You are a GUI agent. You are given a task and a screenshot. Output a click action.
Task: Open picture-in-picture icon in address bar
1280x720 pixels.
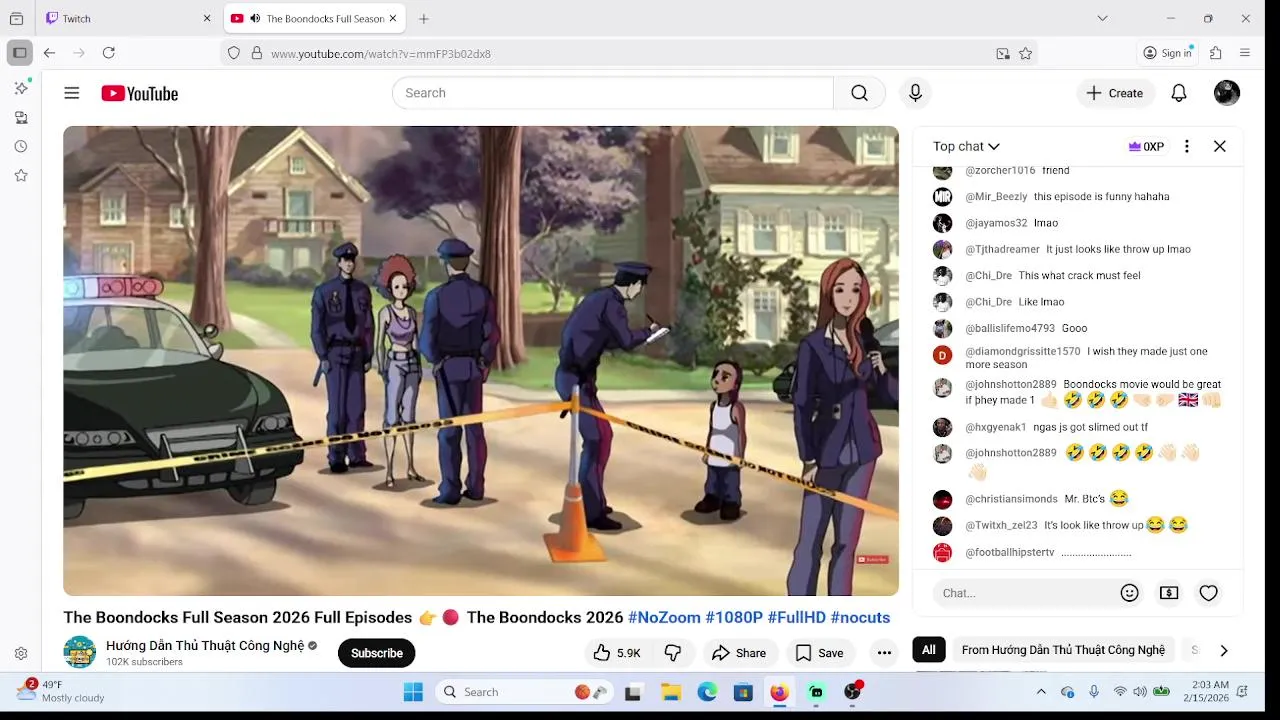click(1003, 54)
